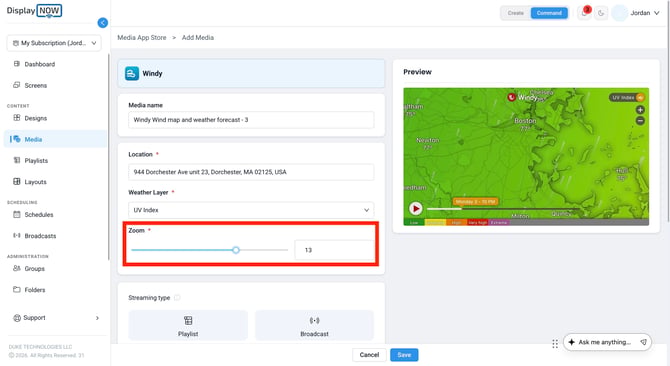Click the Ask me anything assistant box

coord(607,342)
